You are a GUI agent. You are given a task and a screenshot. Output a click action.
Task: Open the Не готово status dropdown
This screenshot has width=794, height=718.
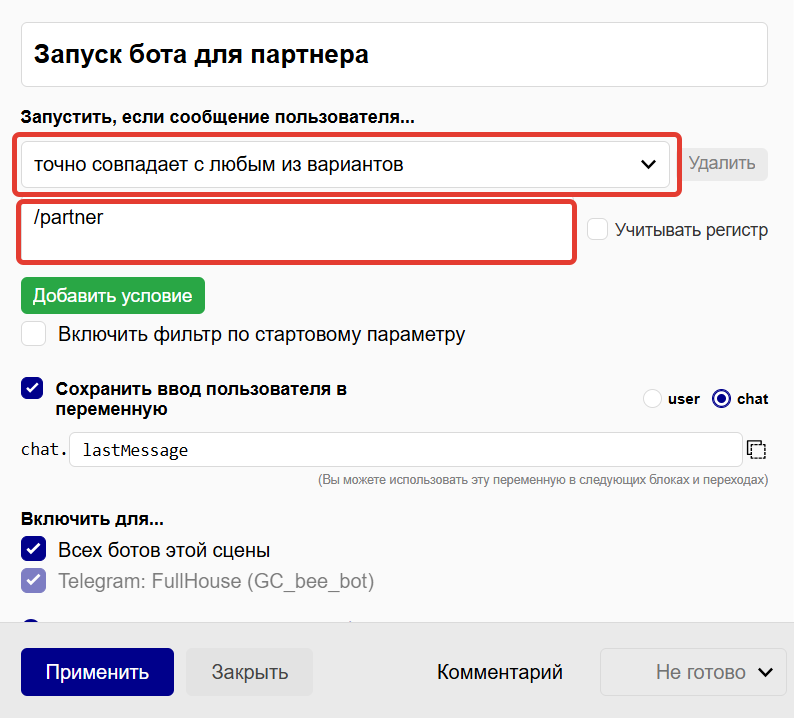[693, 672]
